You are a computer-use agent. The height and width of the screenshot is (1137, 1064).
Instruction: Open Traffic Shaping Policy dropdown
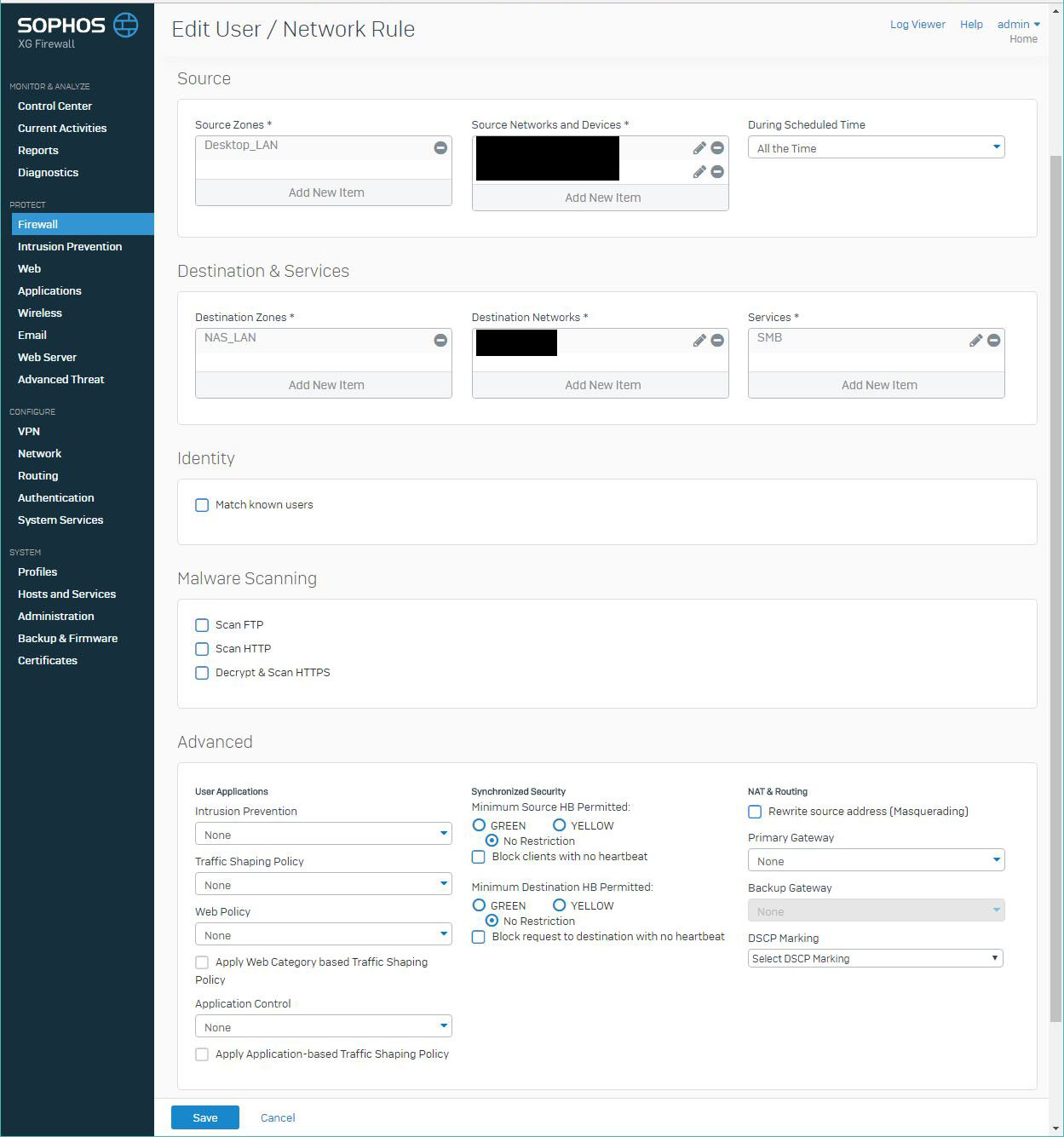(x=323, y=884)
